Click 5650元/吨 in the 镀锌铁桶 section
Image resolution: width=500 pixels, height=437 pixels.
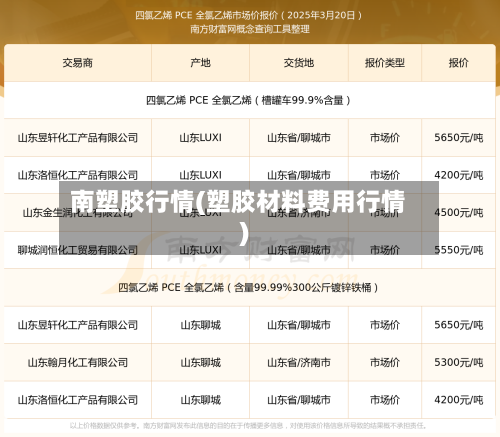(458, 325)
